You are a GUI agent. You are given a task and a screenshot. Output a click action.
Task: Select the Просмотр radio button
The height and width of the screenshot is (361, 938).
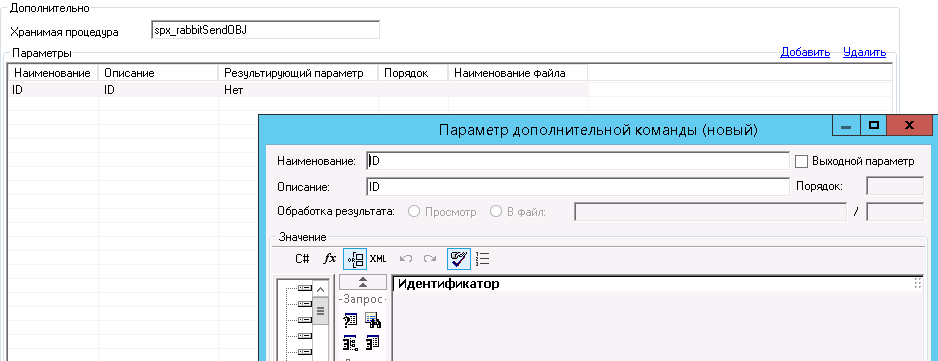[x=413, y=211]
